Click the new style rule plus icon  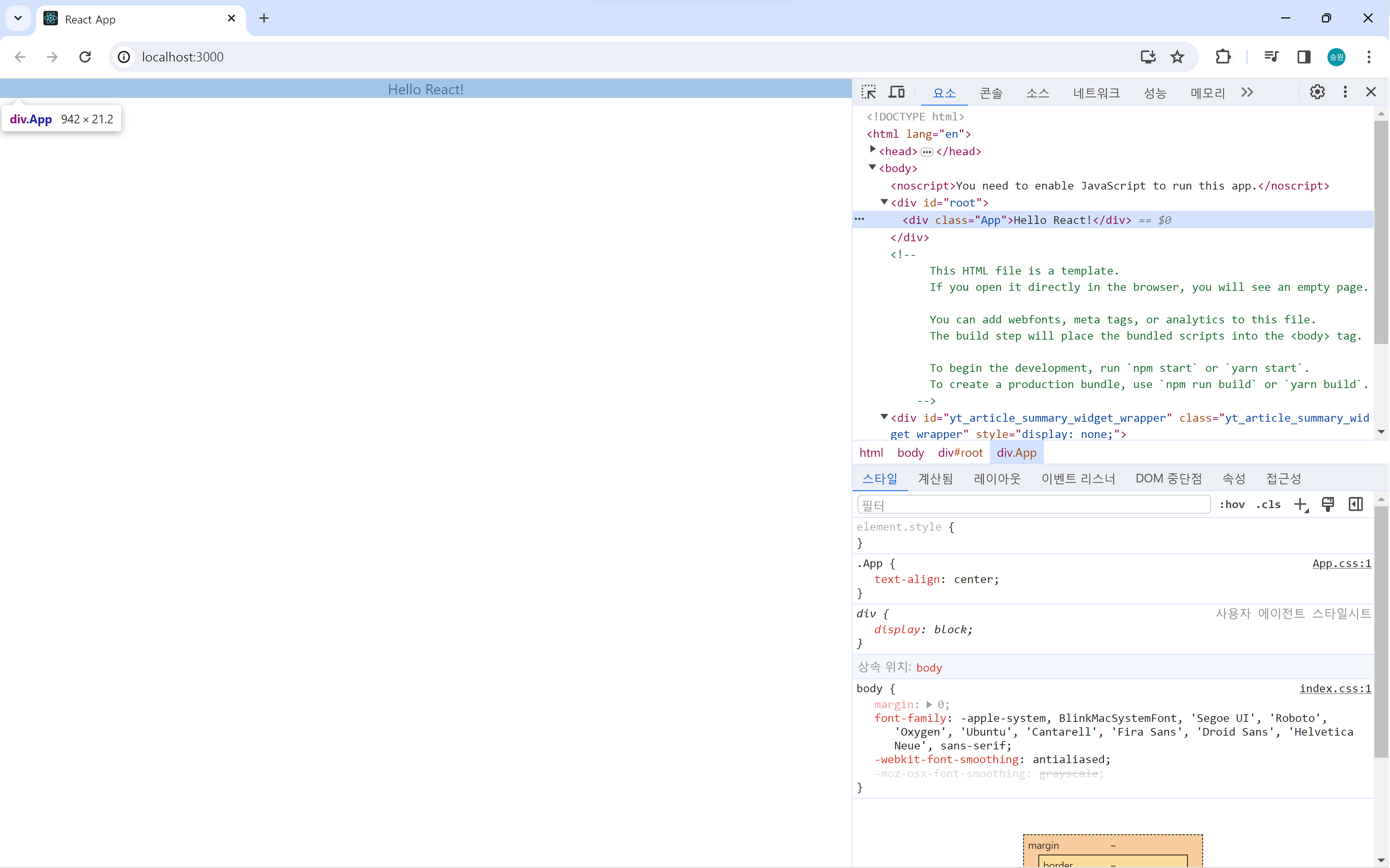pyautogui.click(x=1300, y=505)
